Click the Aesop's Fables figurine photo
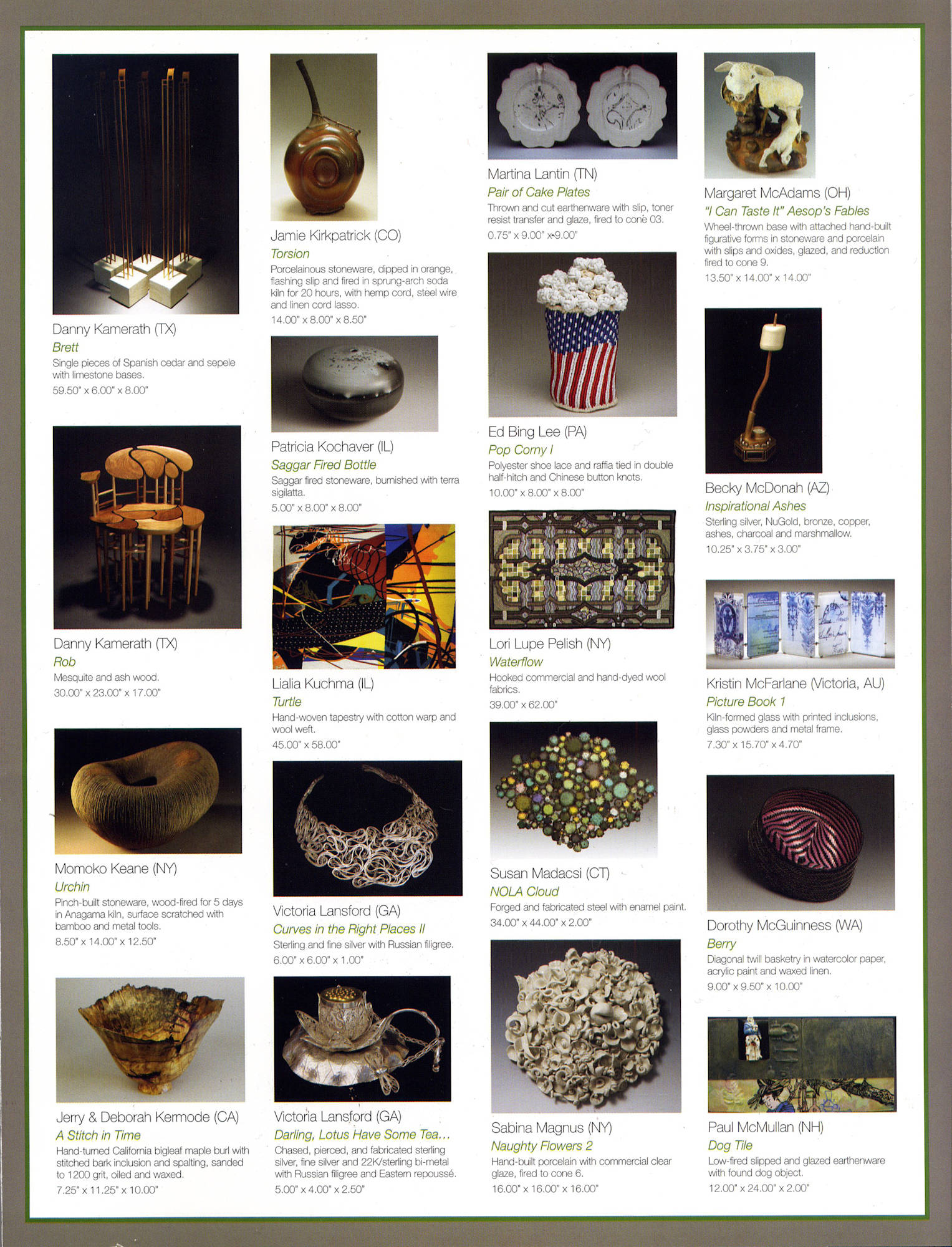The image size is (952, 1247). coord(759,115)
